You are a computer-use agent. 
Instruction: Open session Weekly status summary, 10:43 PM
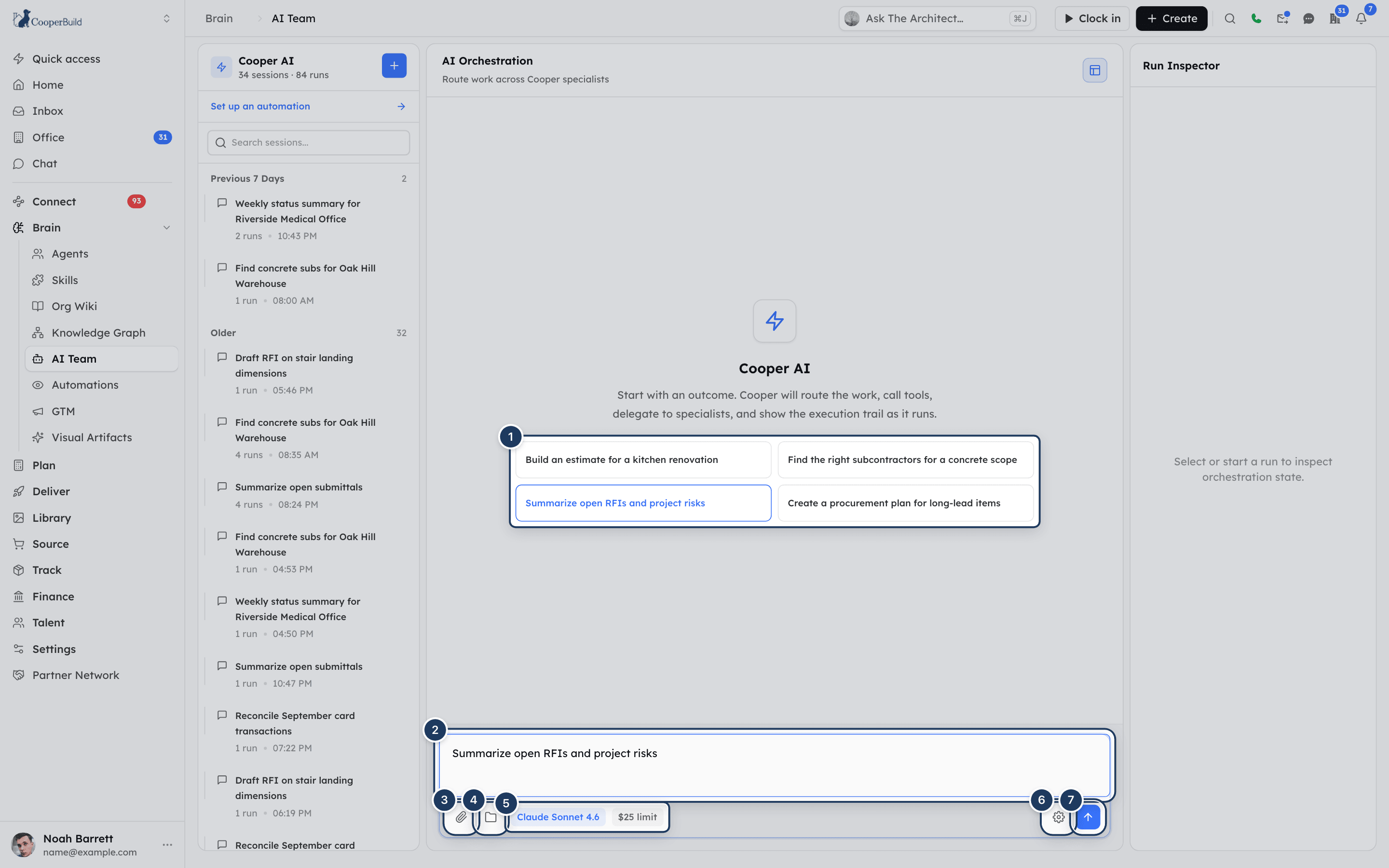click(308, 219)
